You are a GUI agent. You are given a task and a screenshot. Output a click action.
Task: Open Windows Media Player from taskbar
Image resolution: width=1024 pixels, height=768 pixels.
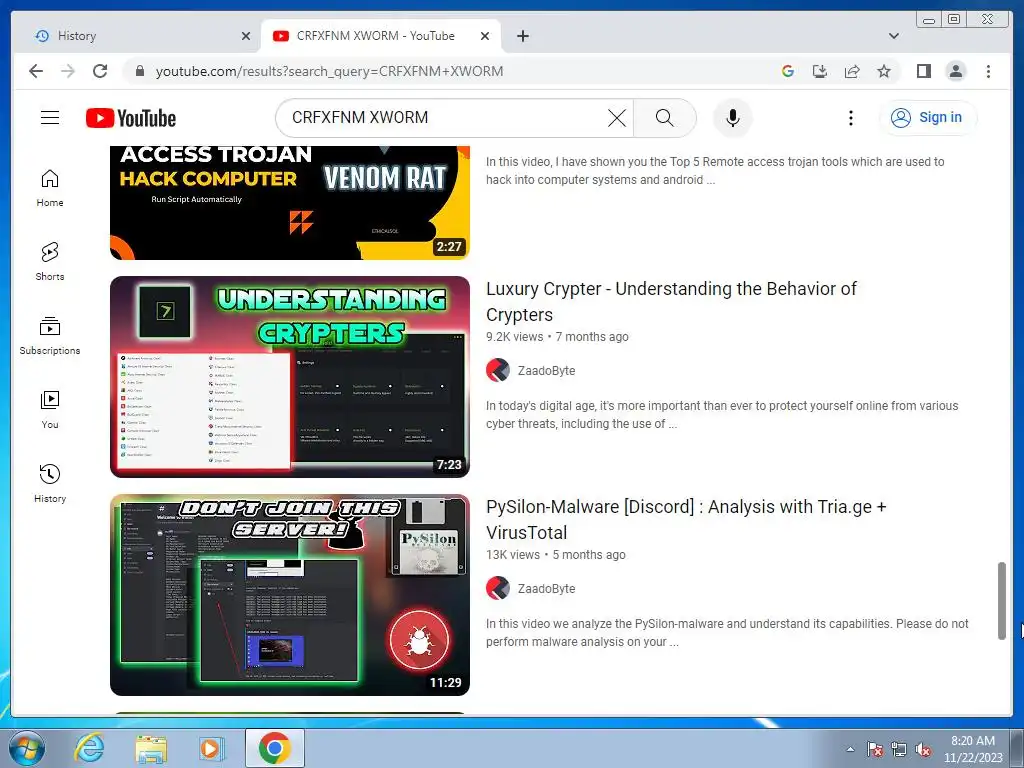(x=212, y=748)
